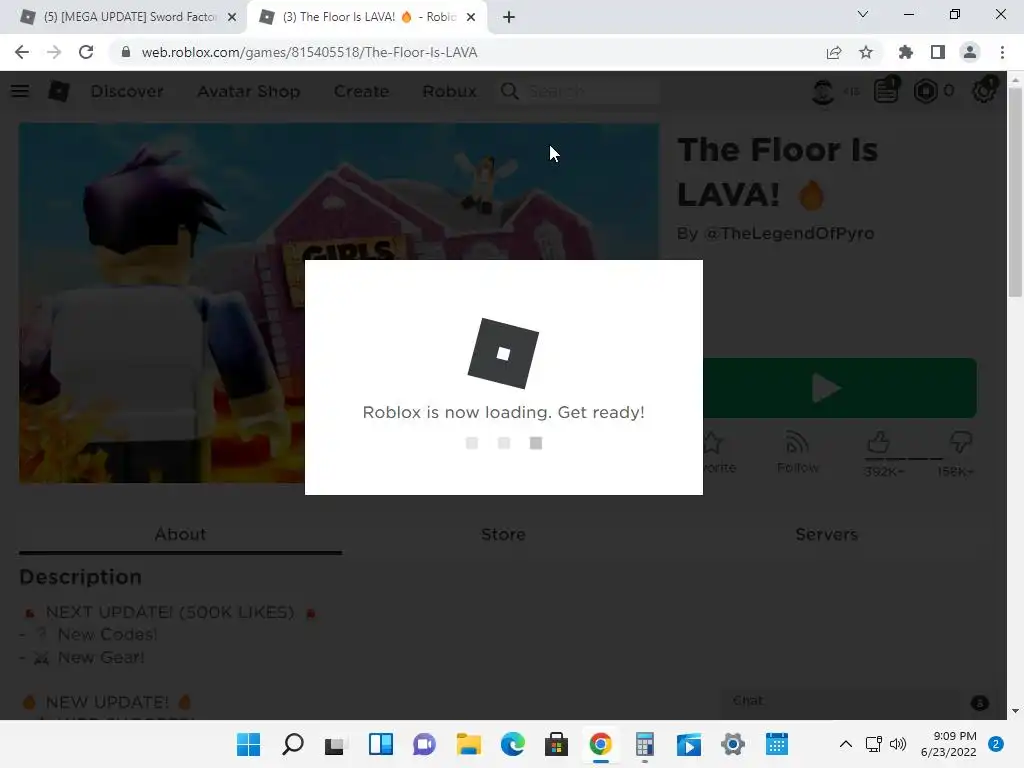Open the tab search chevron

(863, 14)
